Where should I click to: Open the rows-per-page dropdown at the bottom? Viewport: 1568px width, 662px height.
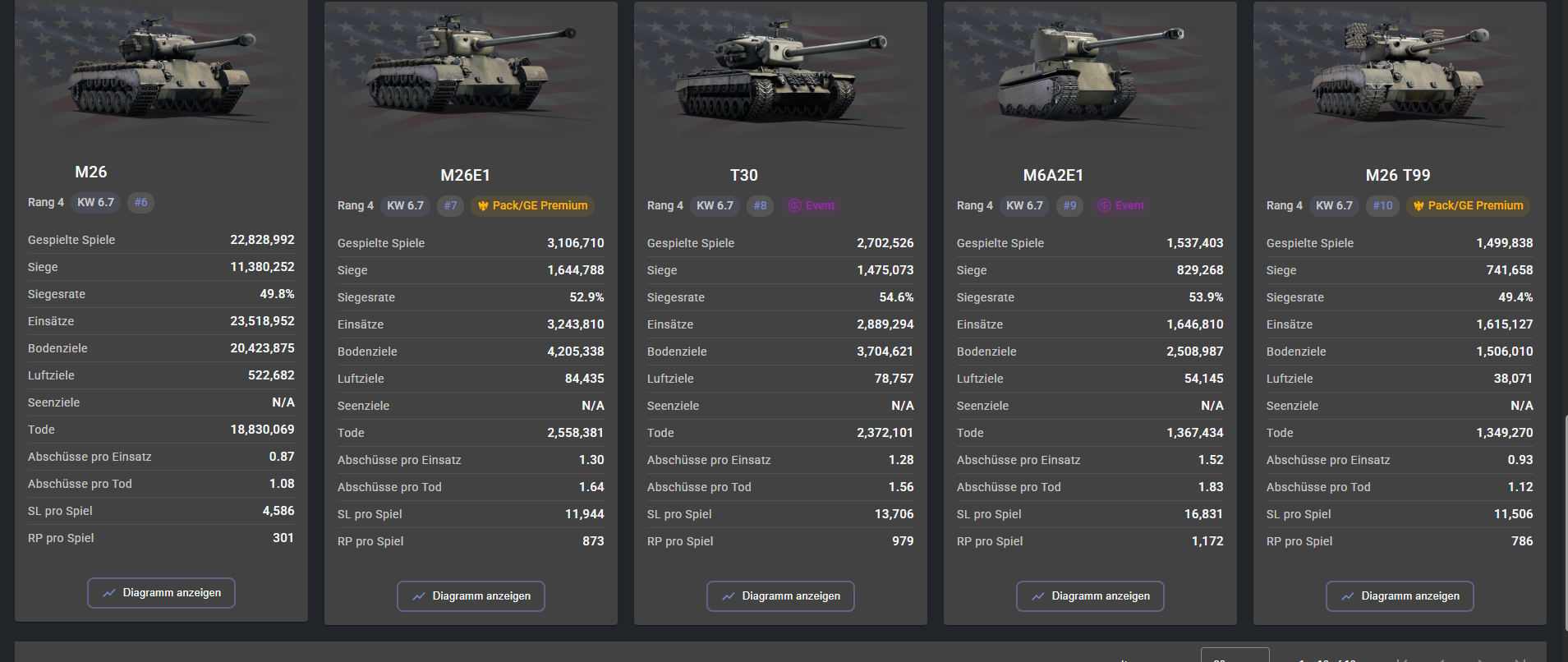(x=1235, y=655)
